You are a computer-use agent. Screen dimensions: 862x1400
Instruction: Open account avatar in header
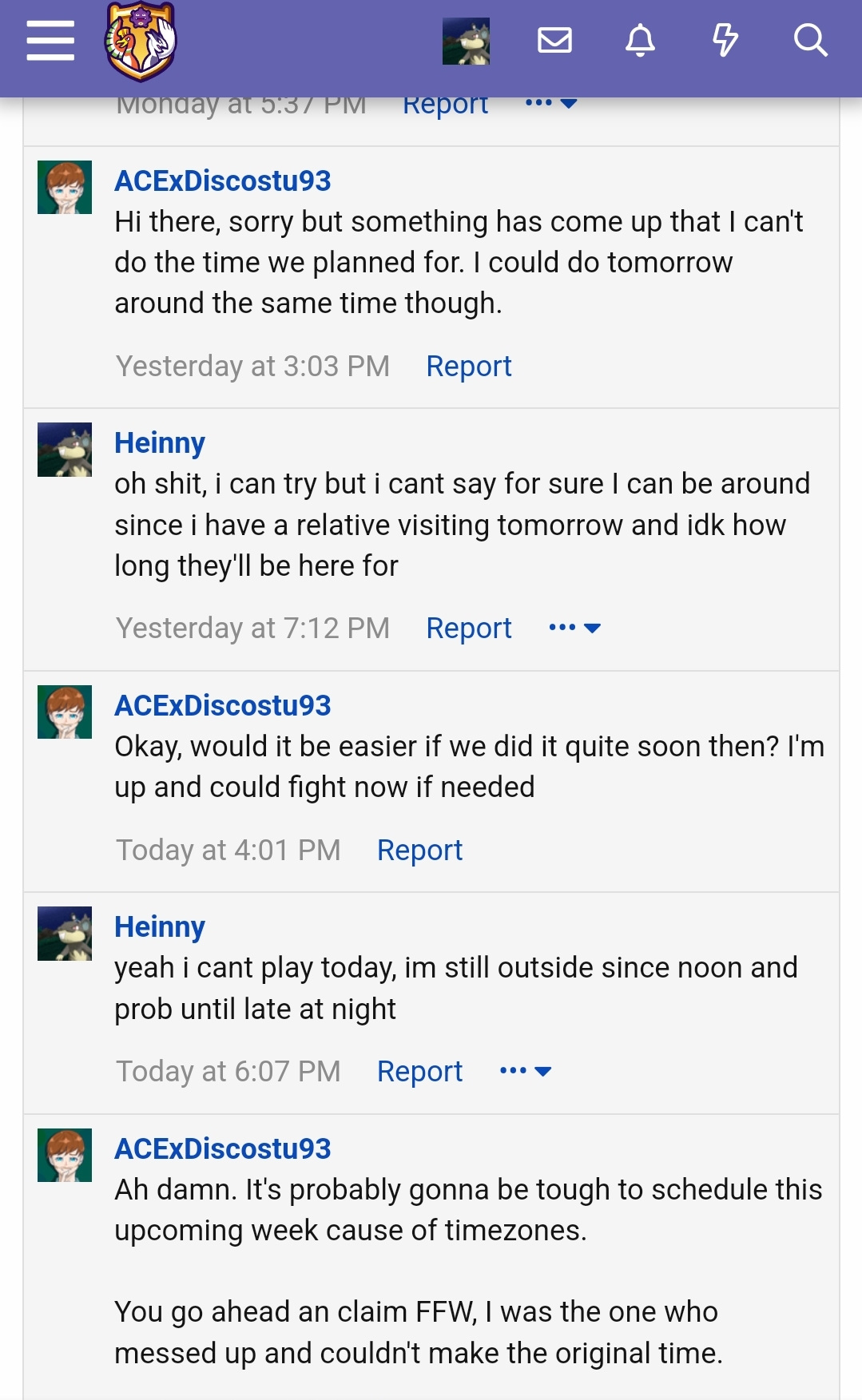click(x=466, y=42)
